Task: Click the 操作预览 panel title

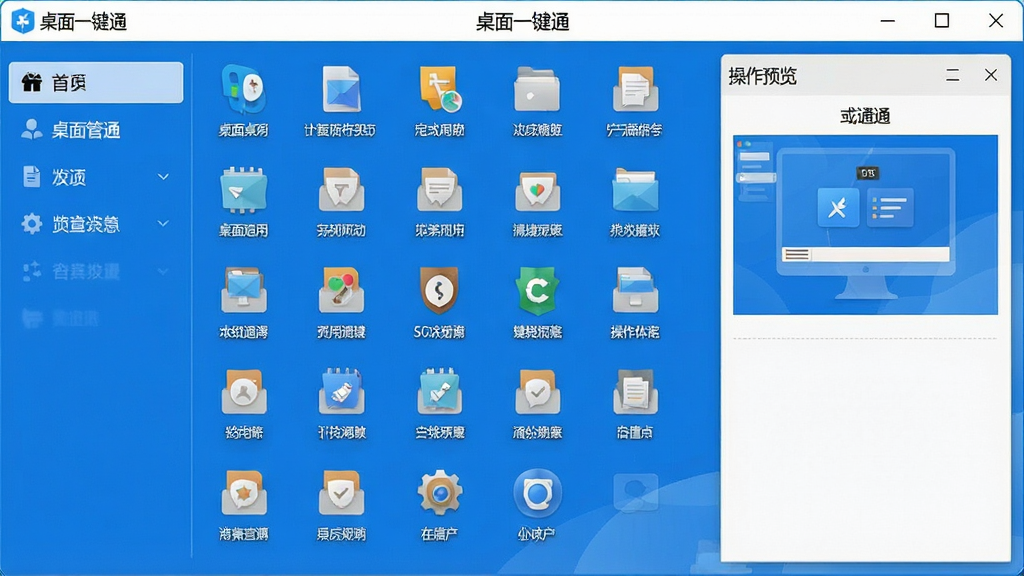Action: pos(763,76)
